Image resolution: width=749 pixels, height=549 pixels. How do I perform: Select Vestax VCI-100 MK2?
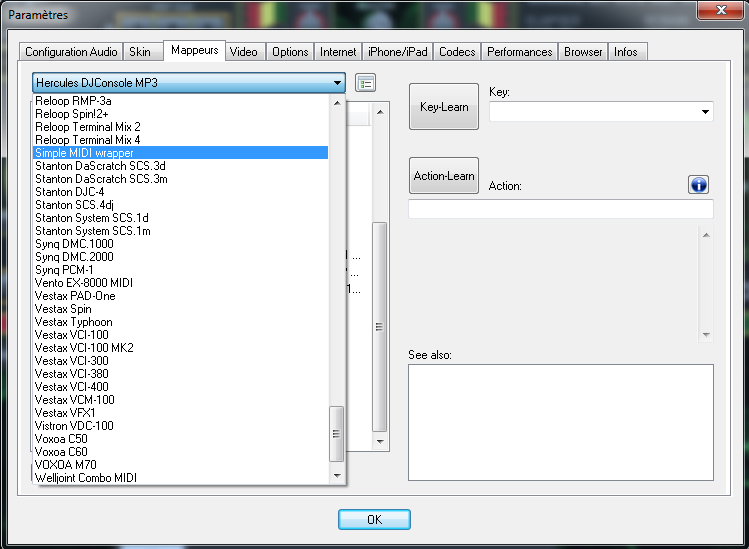pyautogui.click(x=181, y=348)
